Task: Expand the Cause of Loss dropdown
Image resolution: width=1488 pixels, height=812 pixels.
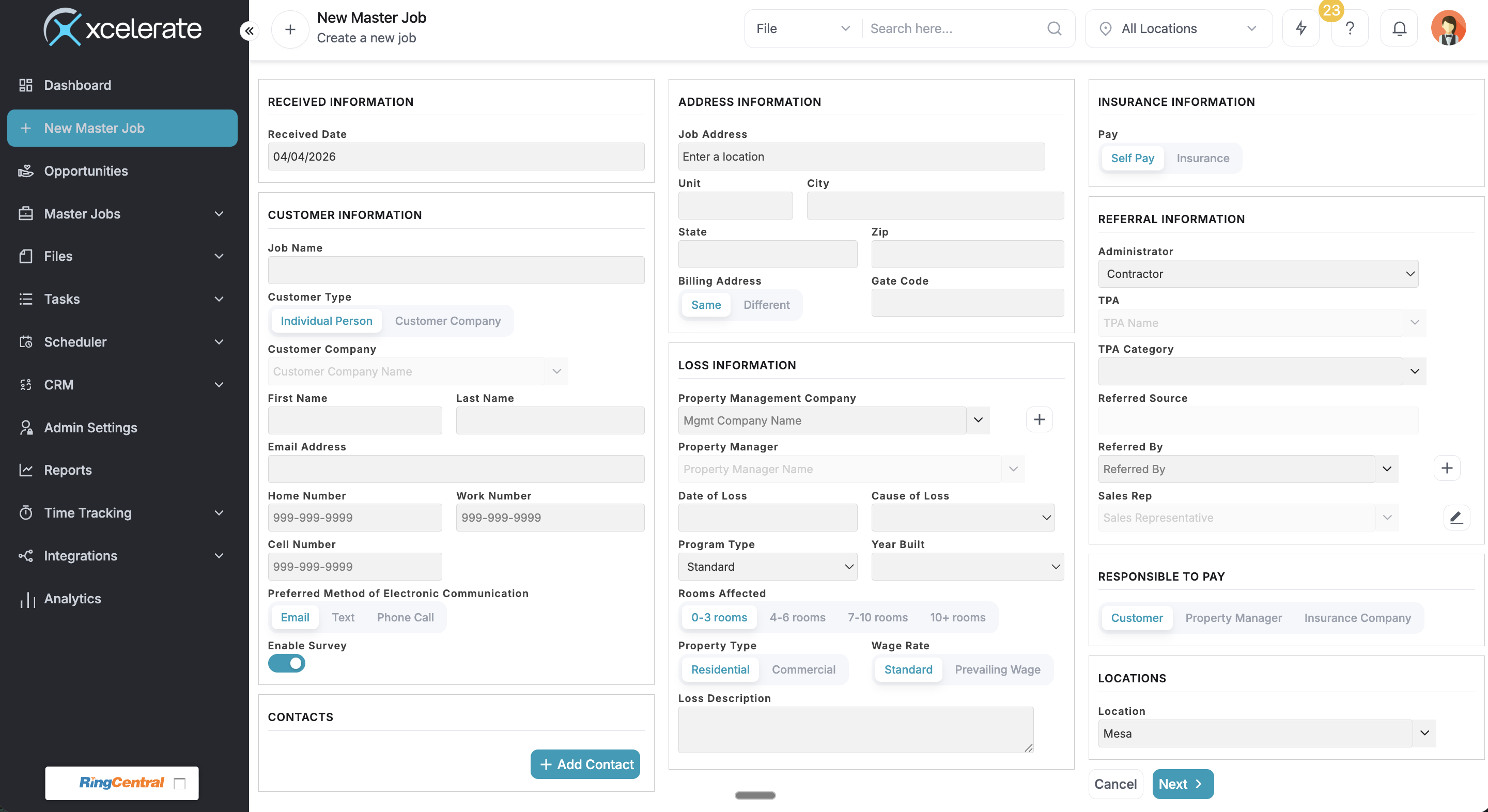Action: [x=963, y=518]
